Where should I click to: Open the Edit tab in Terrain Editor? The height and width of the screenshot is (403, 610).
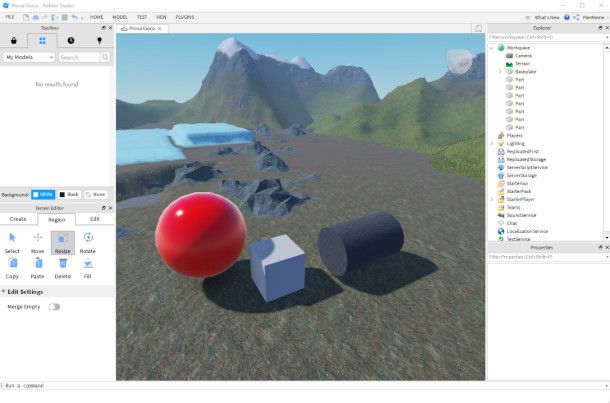[95, 219]
